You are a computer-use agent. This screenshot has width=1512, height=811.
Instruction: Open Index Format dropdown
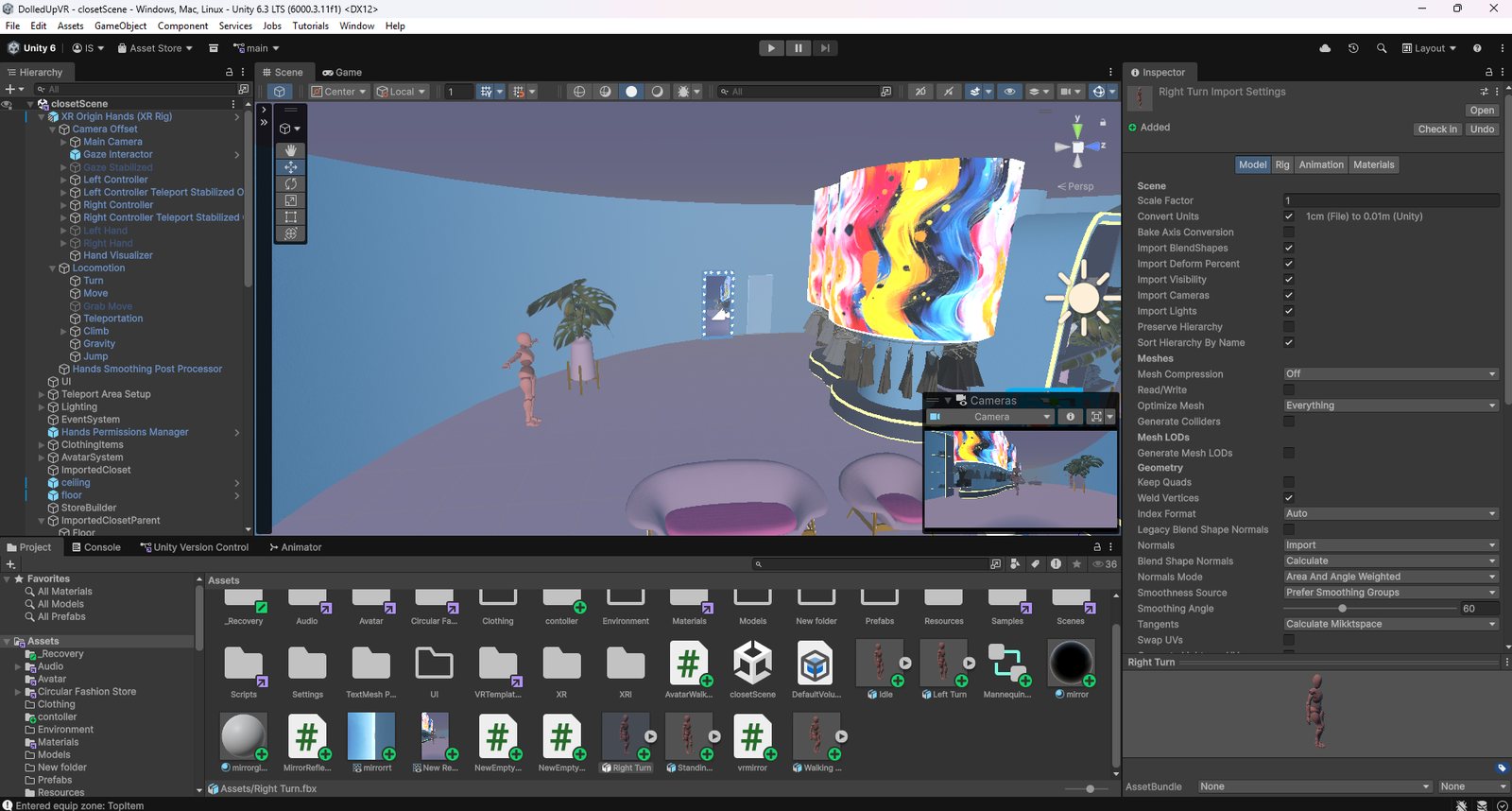pyautogui.click(x=1391, y=514)
